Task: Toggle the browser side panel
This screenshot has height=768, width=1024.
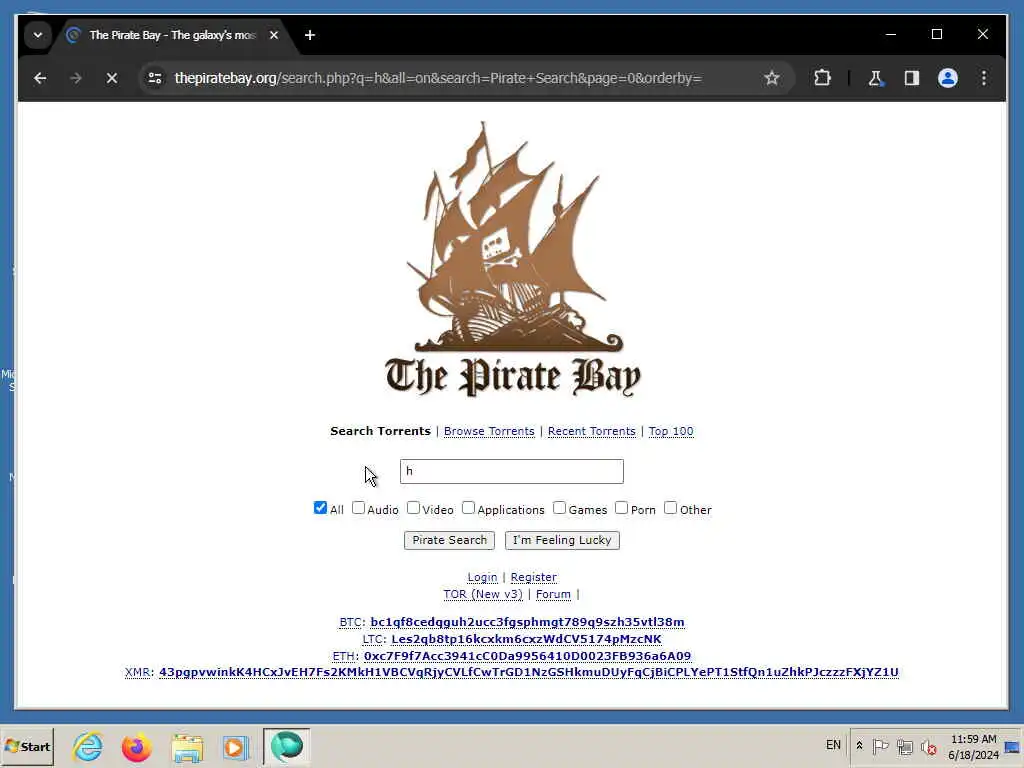Action: click(912, 78)
